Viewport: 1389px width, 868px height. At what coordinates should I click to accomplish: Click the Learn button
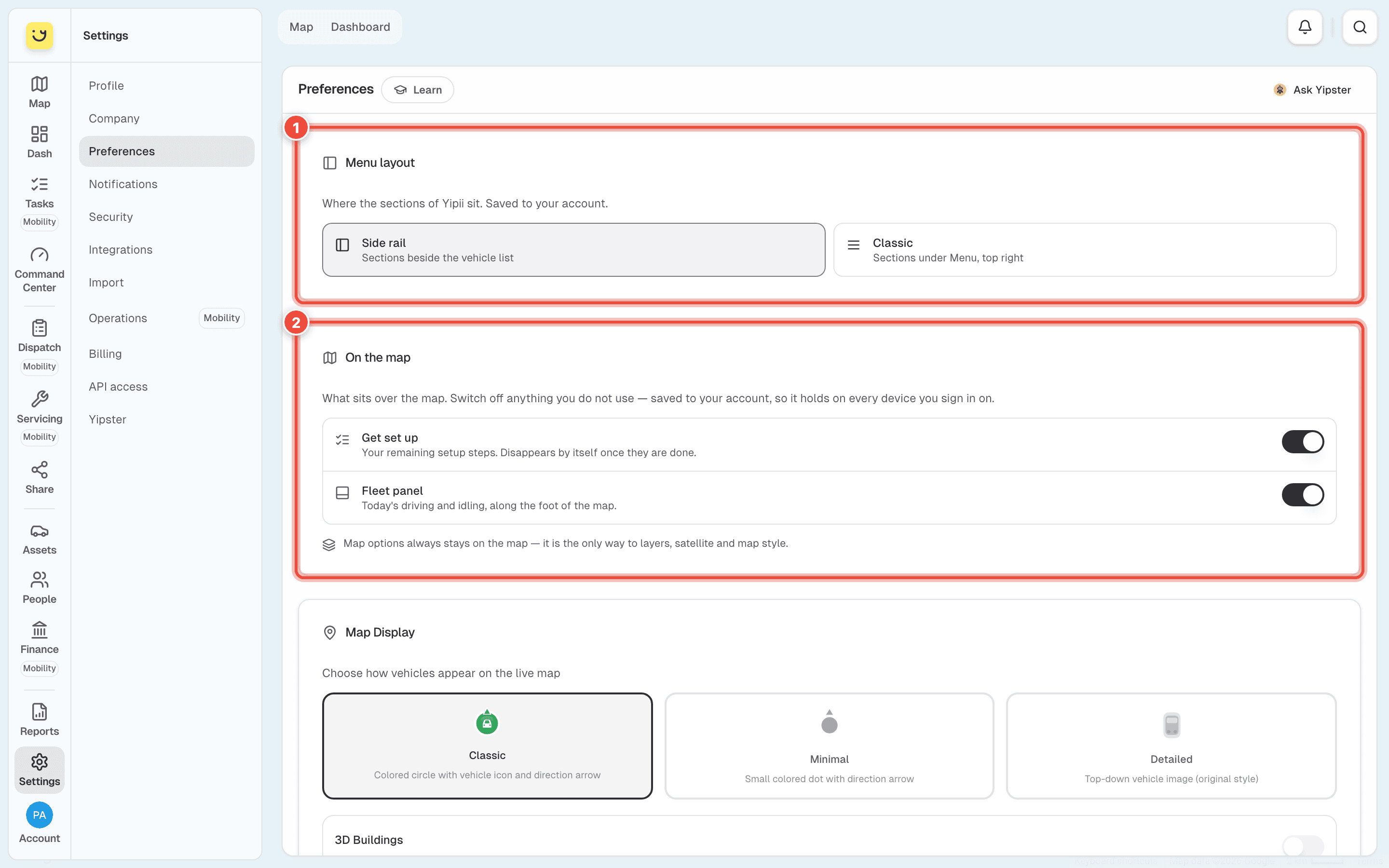[x=417, y=90]
